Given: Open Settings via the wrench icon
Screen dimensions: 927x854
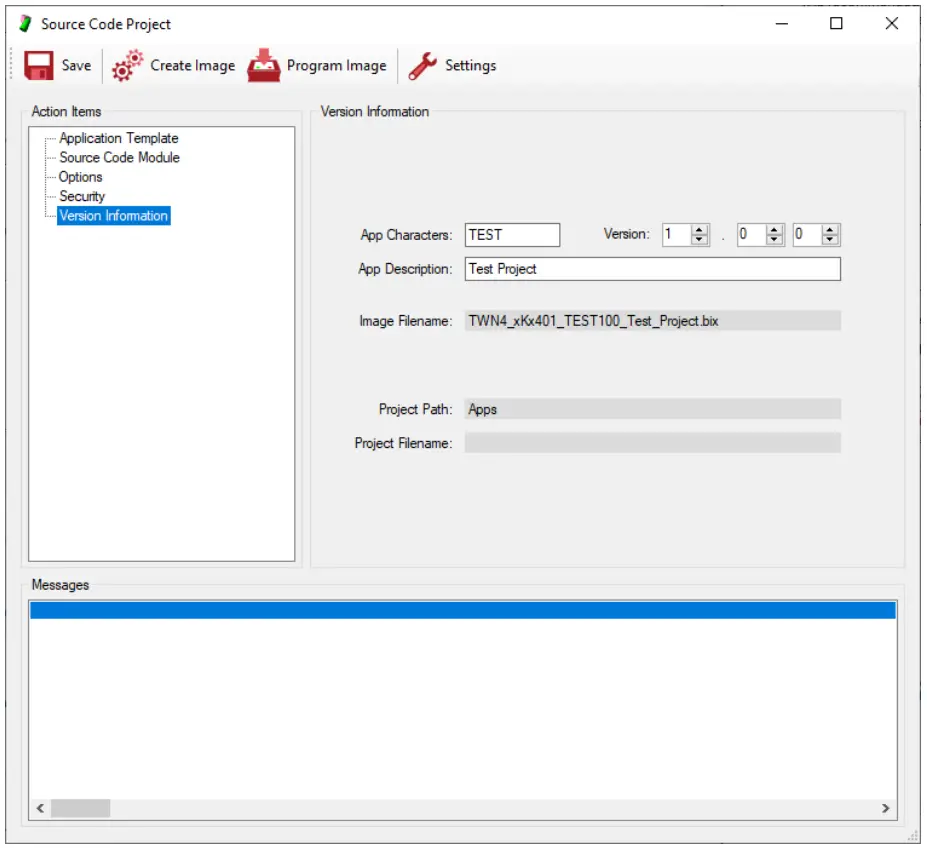Looking at the screenshot, I should (423, 66).
